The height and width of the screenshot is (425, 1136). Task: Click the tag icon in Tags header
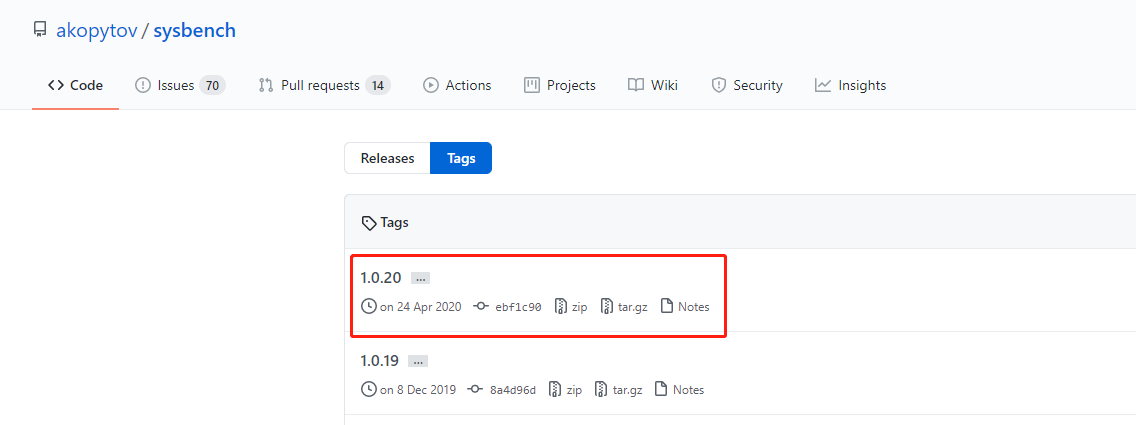click(x=369, y=223)
